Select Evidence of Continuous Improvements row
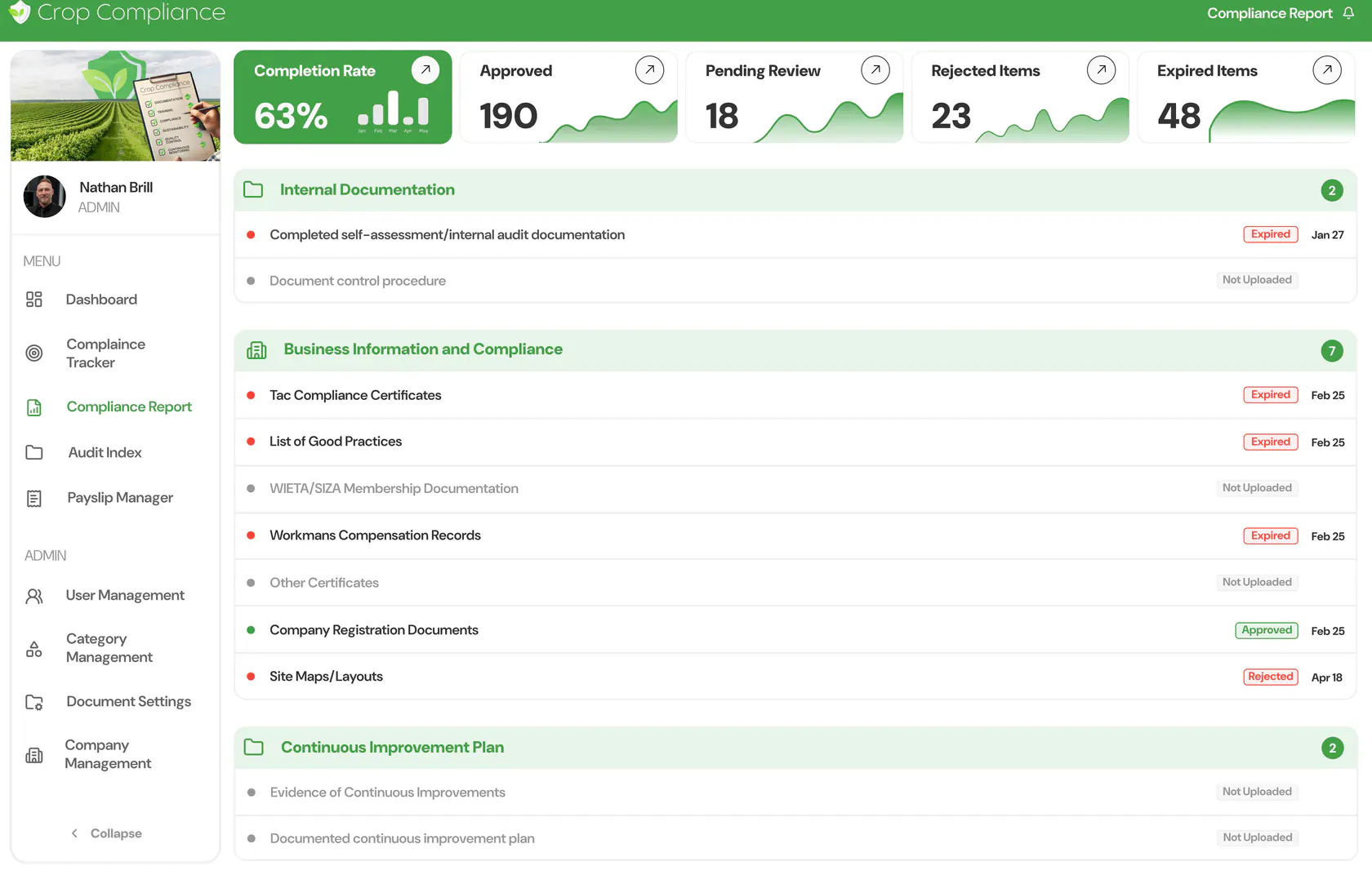1372x875 pixels. point(795,793)
